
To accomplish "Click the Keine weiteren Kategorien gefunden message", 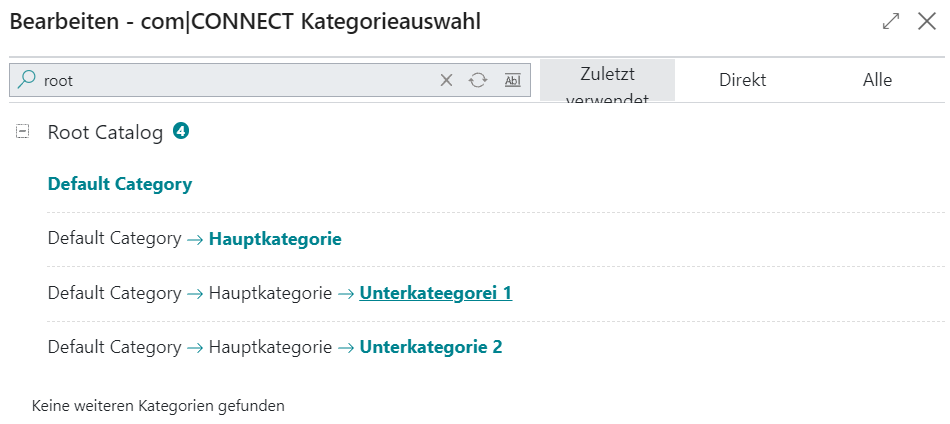I will (158, 405).
